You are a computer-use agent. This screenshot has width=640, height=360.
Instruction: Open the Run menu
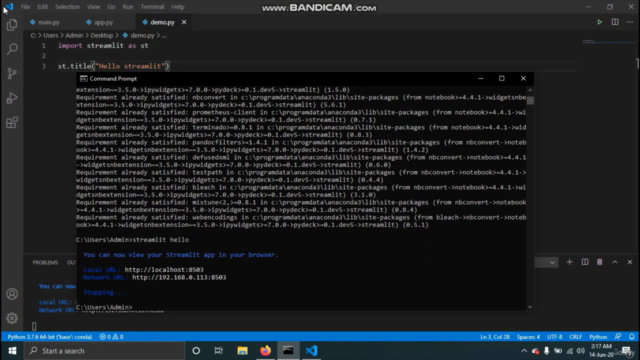[x=128, y=7]
